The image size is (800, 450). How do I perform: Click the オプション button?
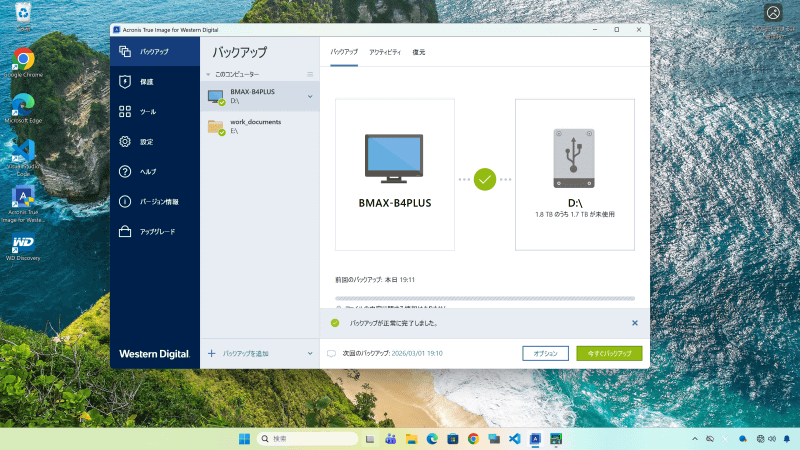(x=545, y=353)
